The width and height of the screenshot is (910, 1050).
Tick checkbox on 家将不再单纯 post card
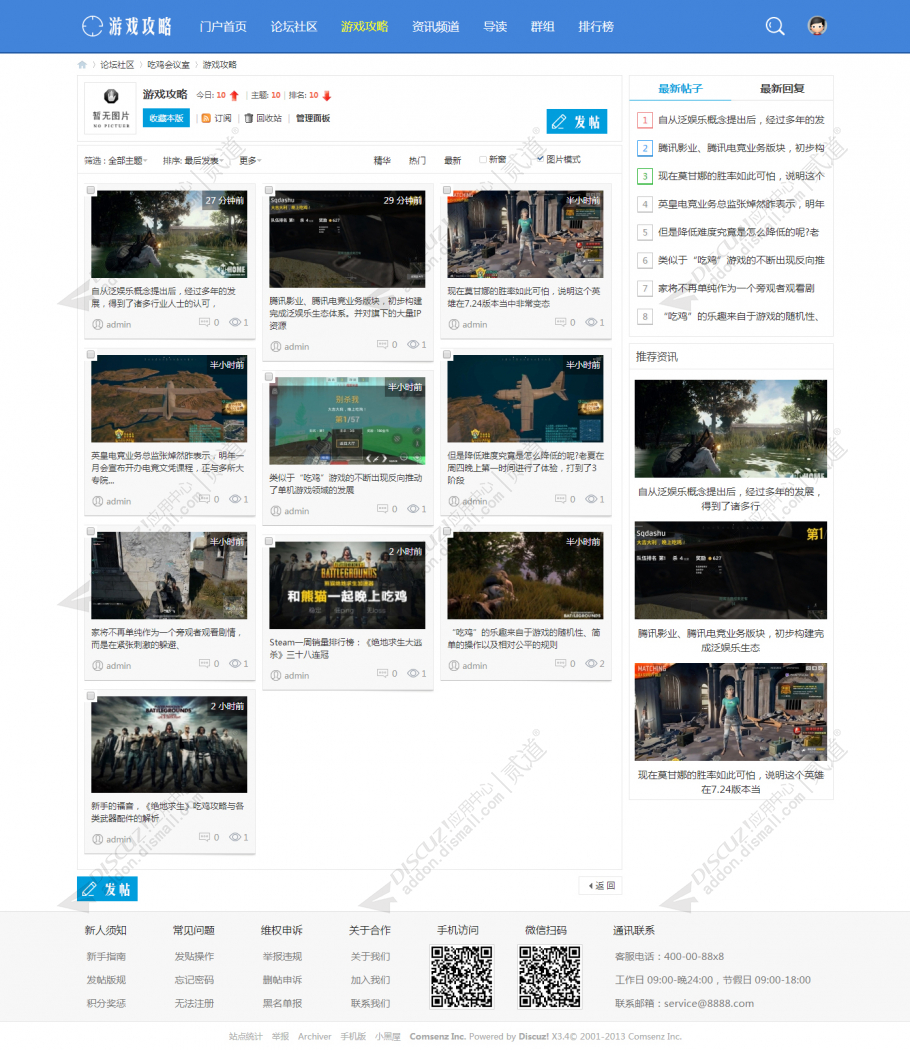[91, 532]
